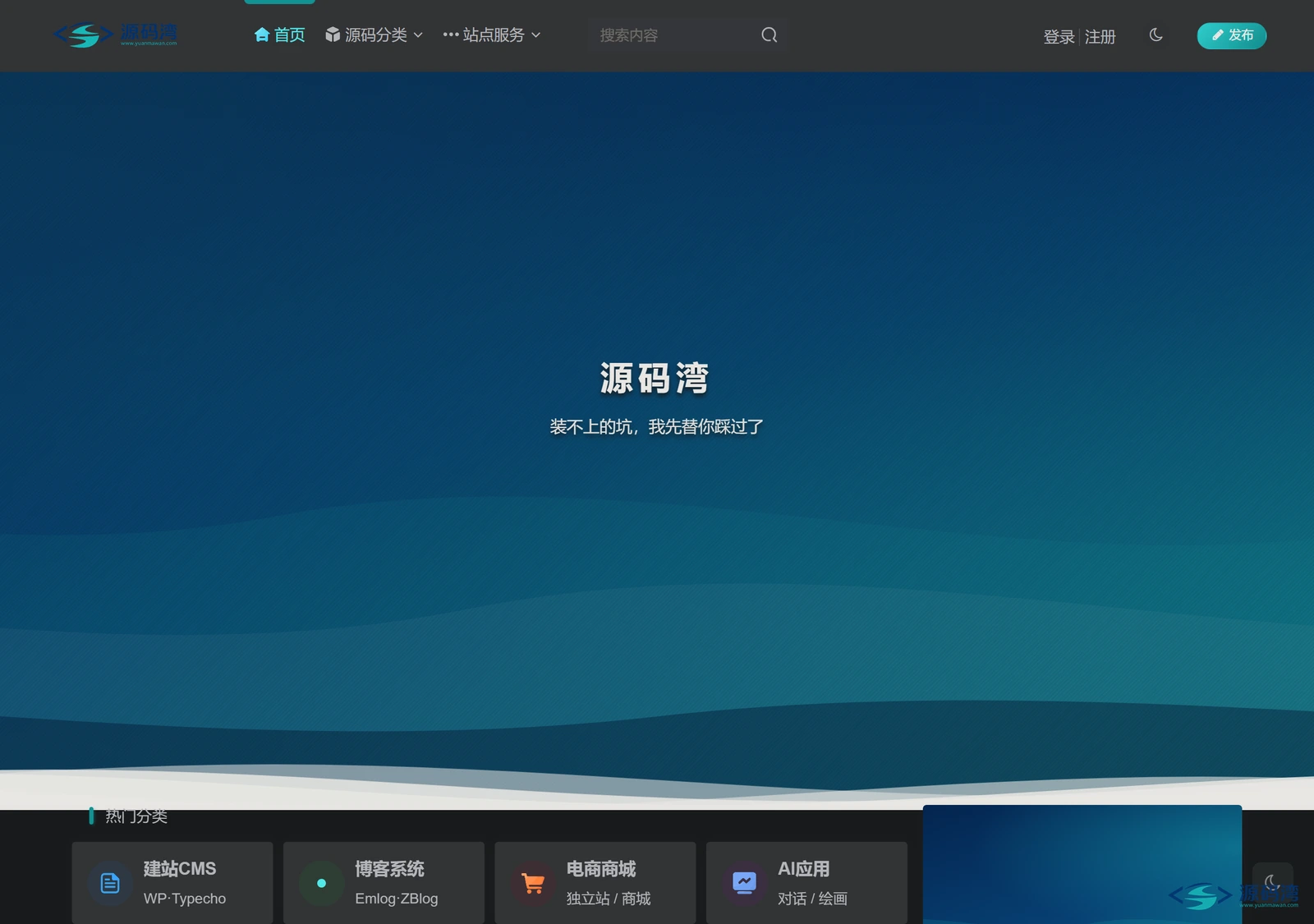
Task: Click the cube icon beside 源码分类
Action: point(333,34)
